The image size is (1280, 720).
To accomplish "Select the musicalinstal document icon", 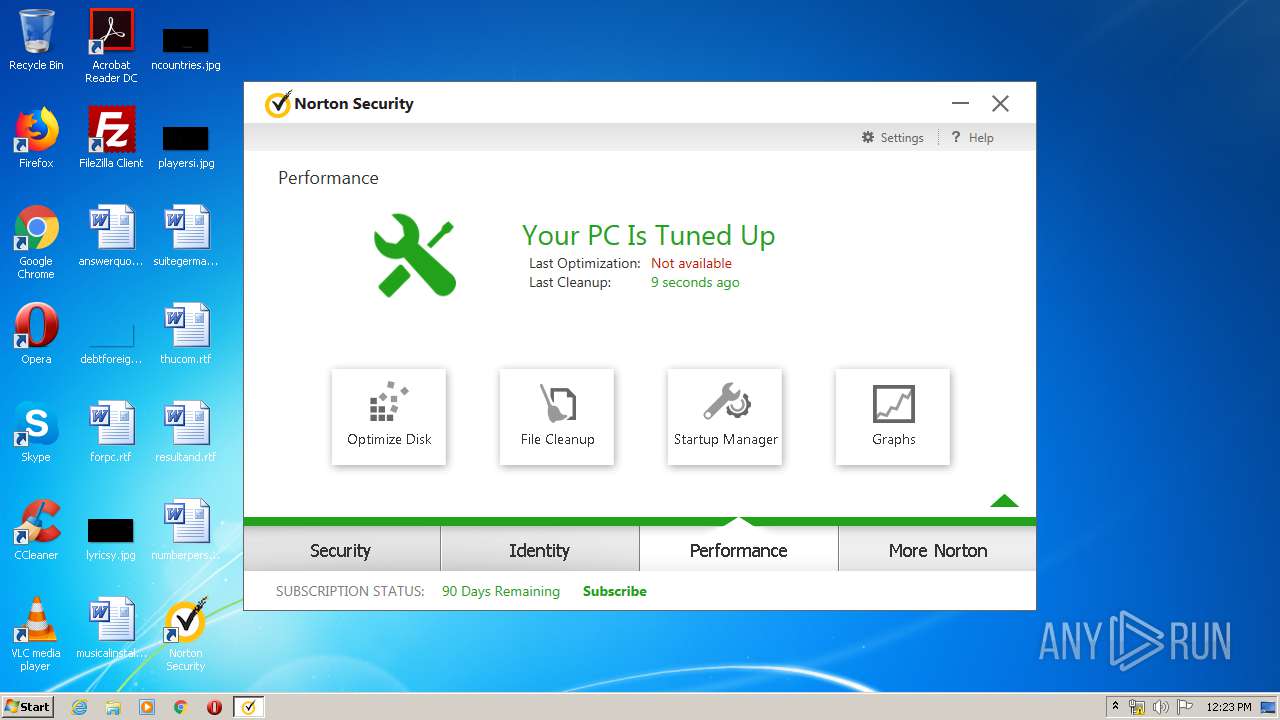I will pos(111,628).
